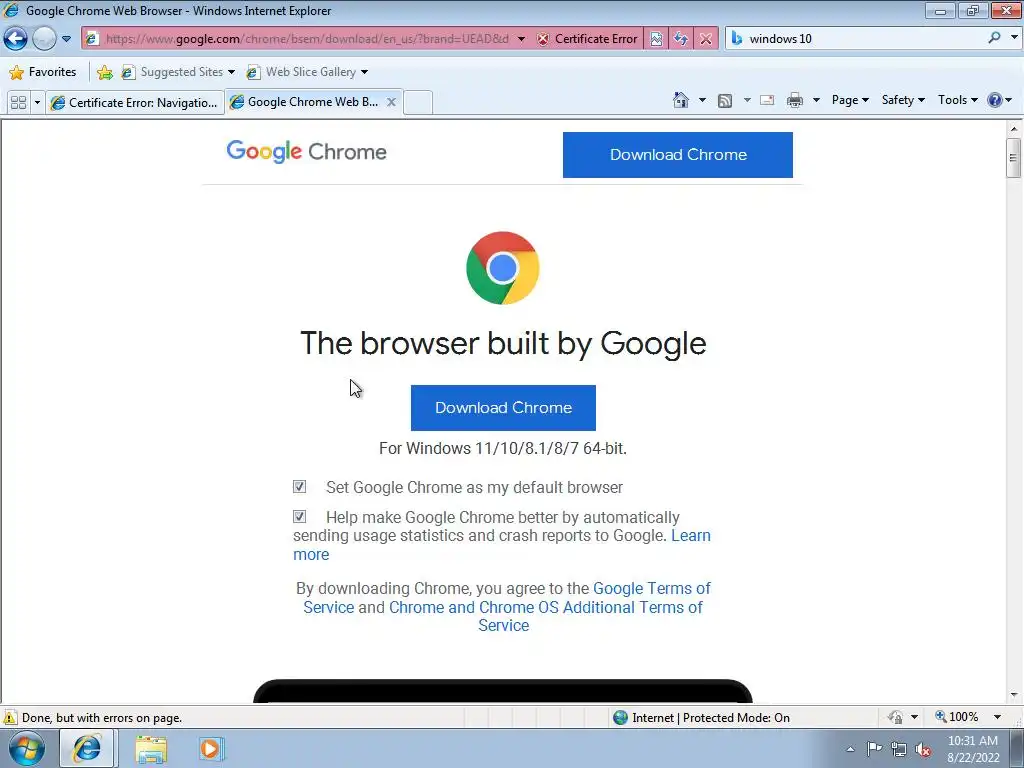Click the Action Center flag tray icon
The width and height of the screenshot is (1024, 768).
click(x=874, y=749)
